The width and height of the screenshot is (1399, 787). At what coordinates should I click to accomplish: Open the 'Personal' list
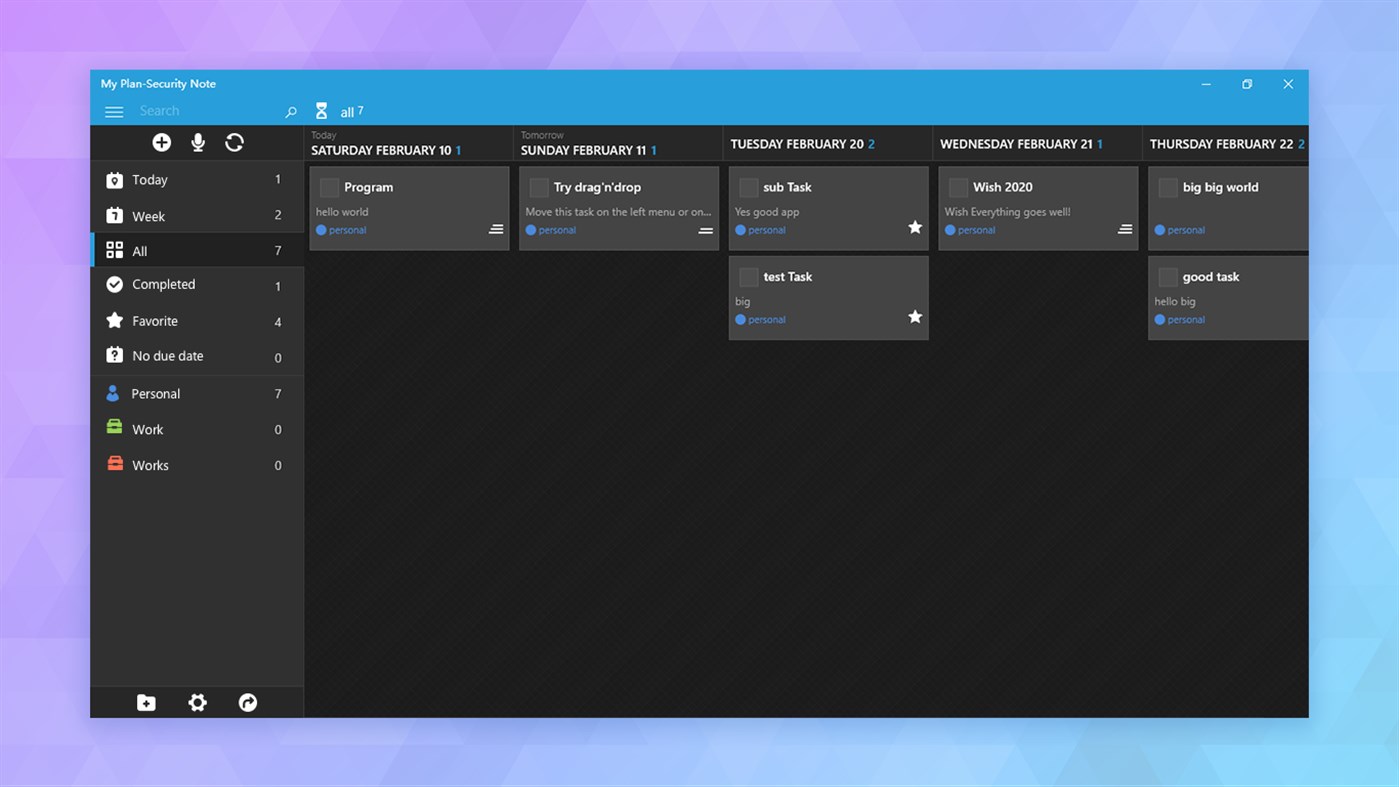point(156,393)
